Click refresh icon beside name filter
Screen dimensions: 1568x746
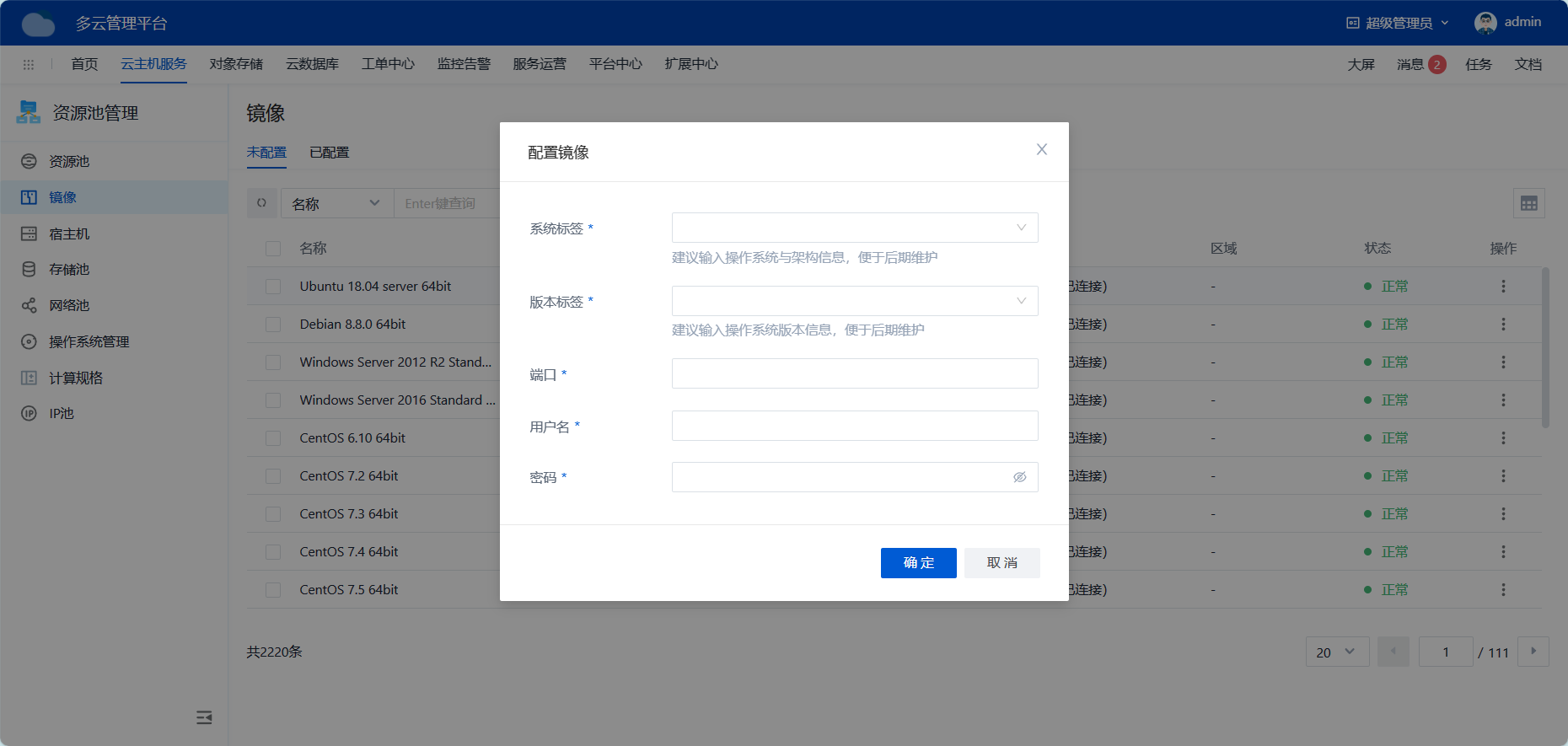point(261,203)
